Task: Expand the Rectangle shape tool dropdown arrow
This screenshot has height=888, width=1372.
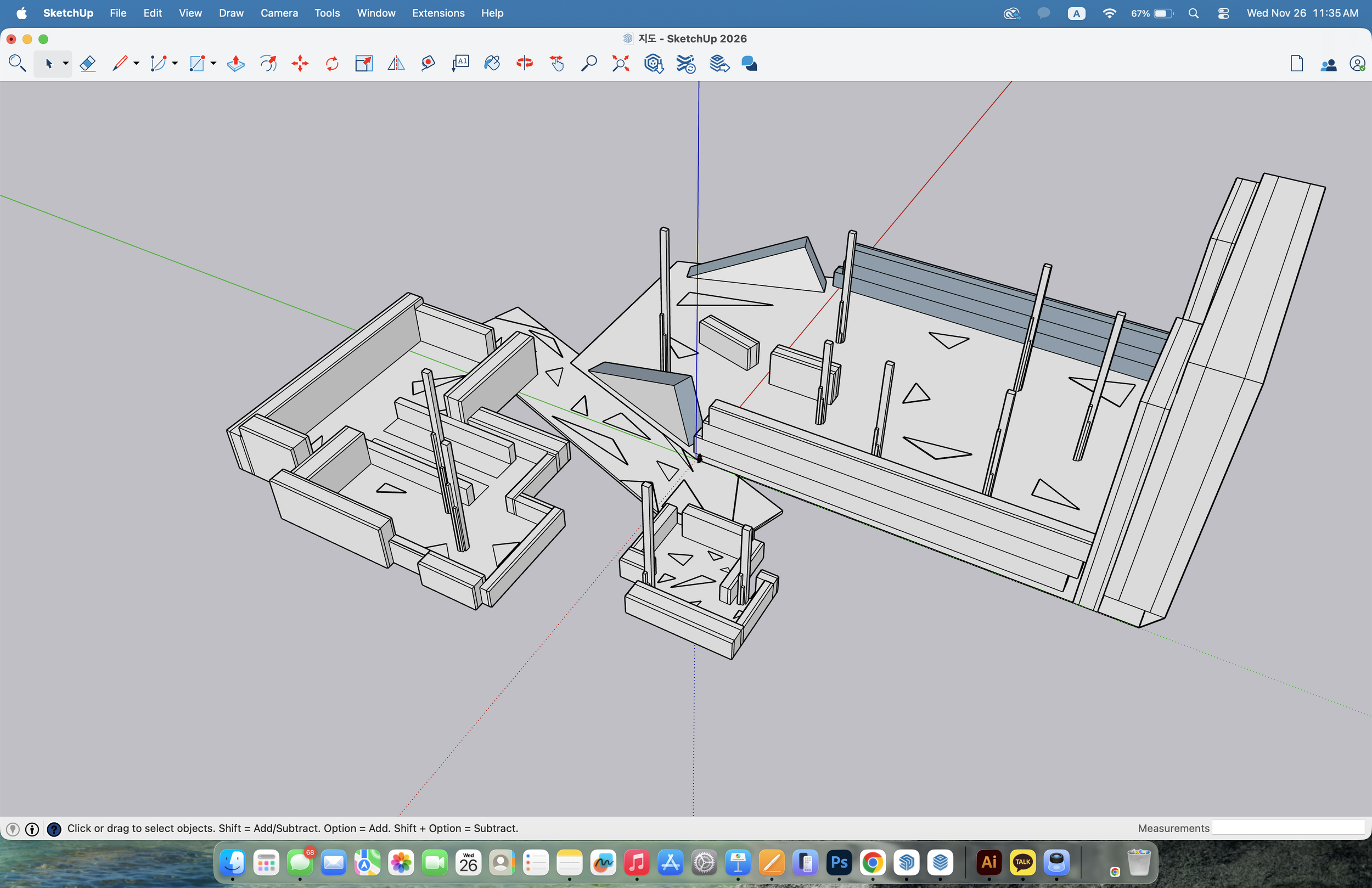Action: coord(213,64)
